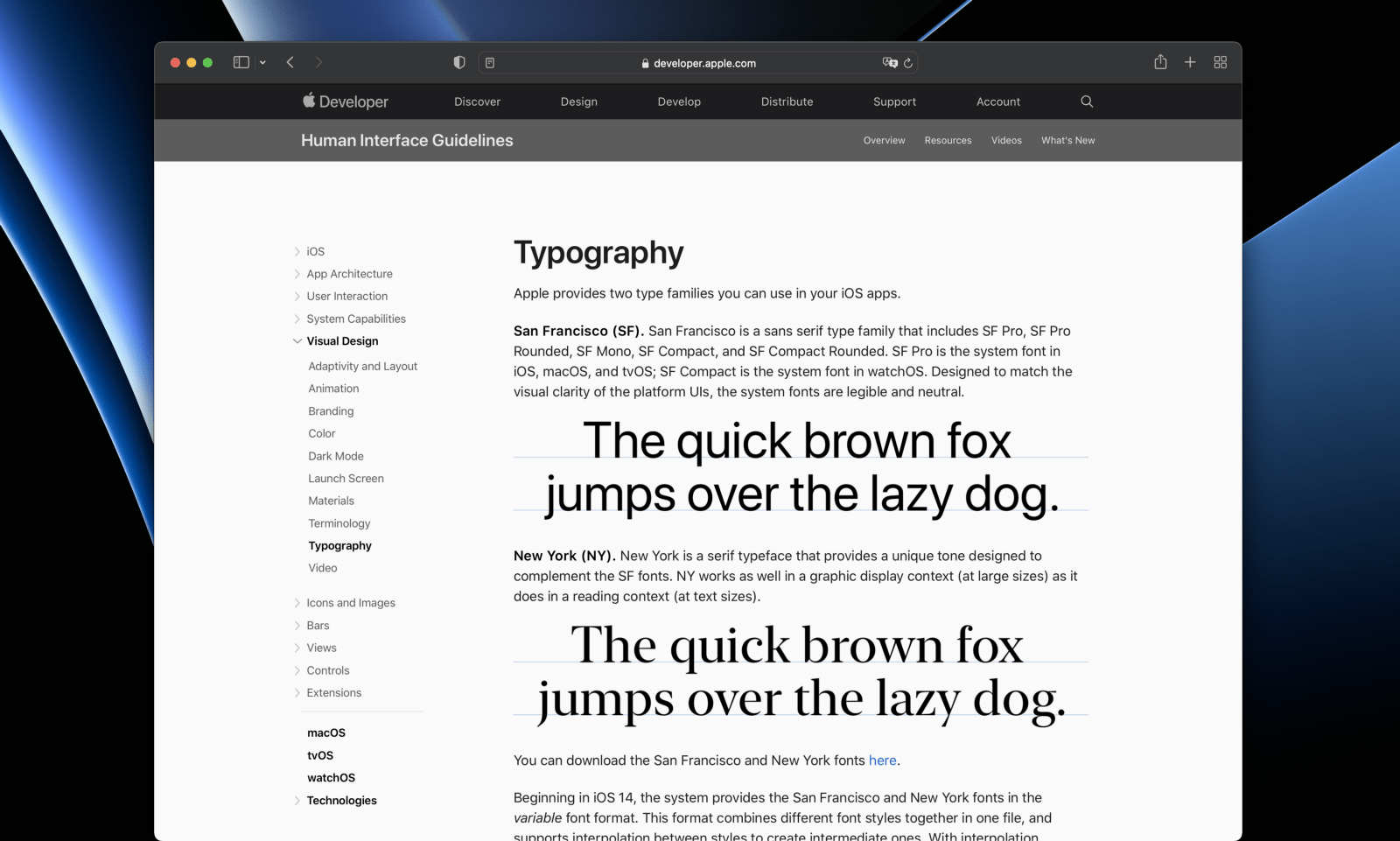Image resolution: width=1400 pixels, height=841 pixels.
Task: Switch to the Overview tab
Action: click(885, 140)
